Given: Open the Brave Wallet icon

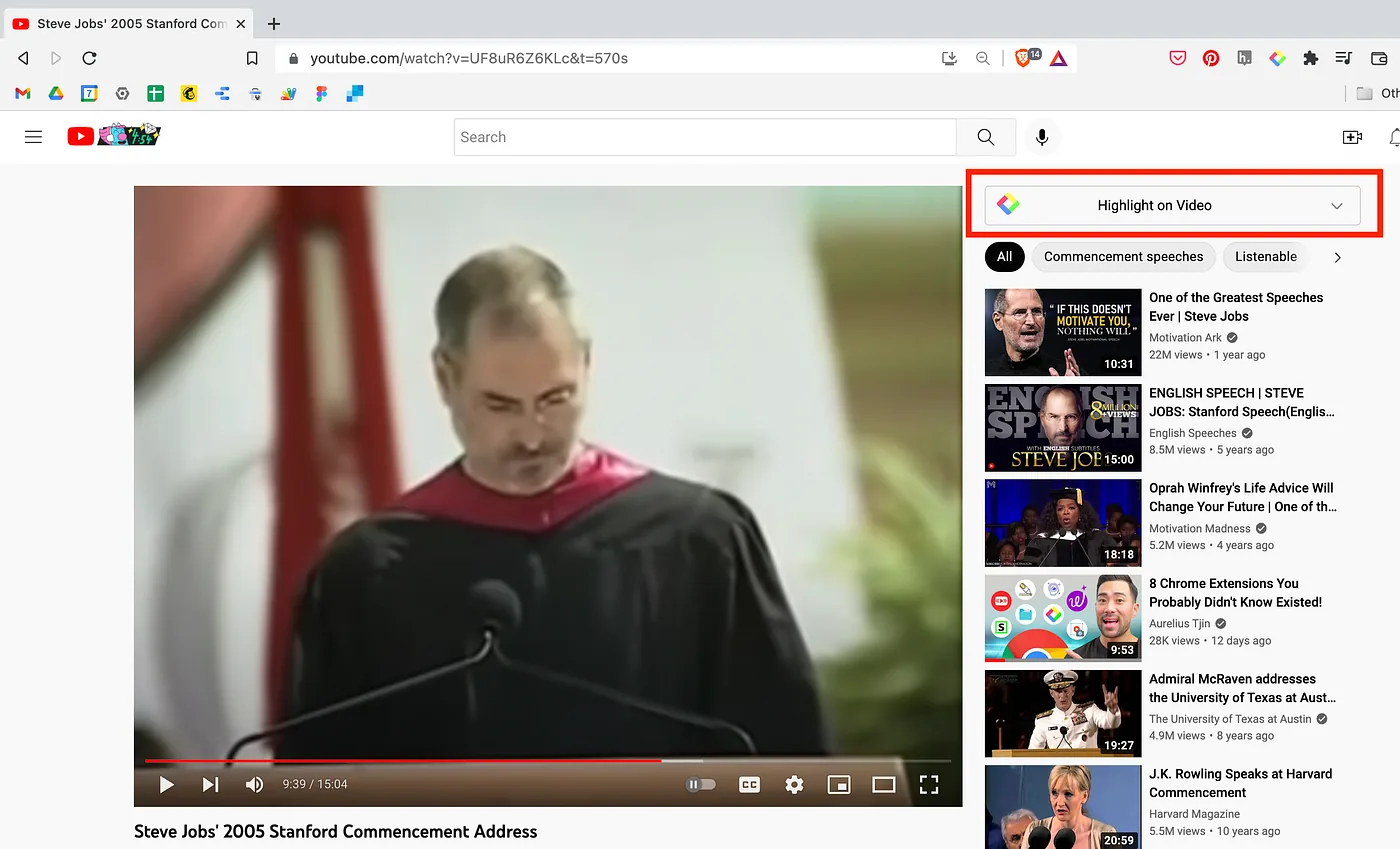Looking at the screenshot, I should point(1378,58).
